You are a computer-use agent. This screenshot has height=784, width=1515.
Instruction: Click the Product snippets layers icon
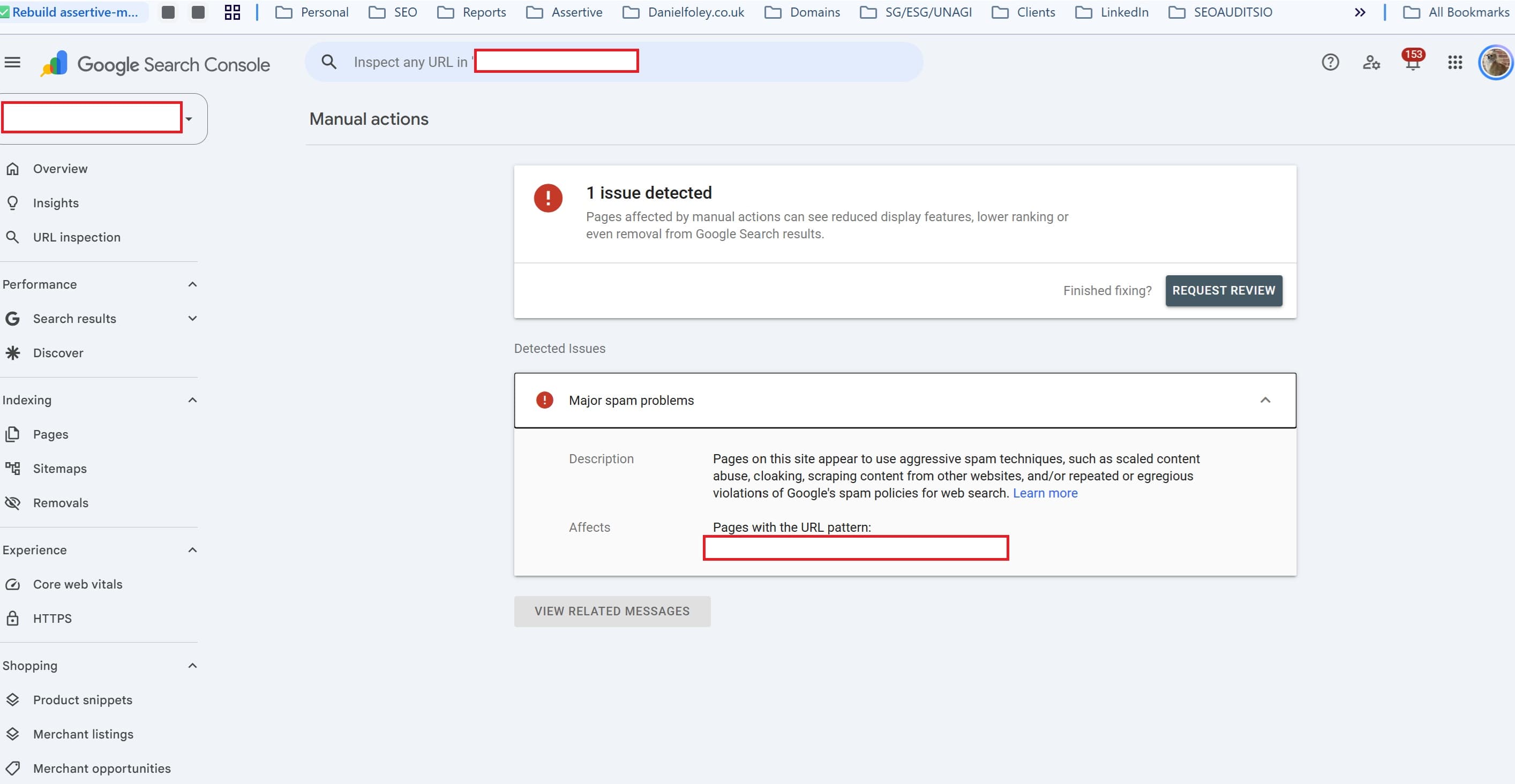pyautogui.click(x=12, y=699)
